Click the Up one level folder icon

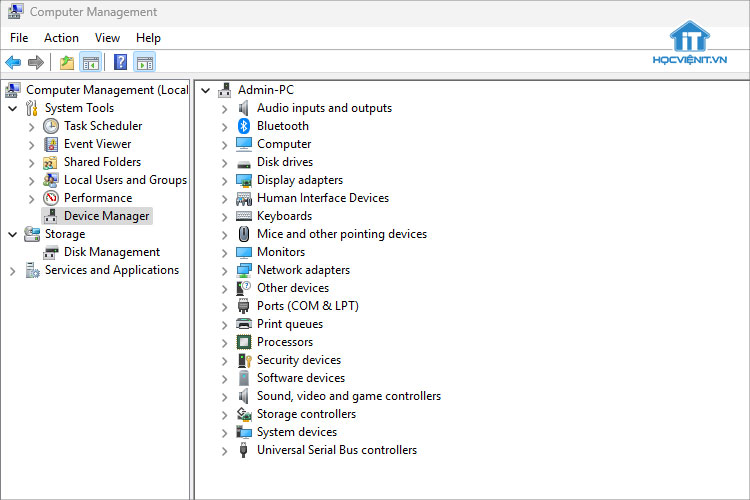point(66,62)
